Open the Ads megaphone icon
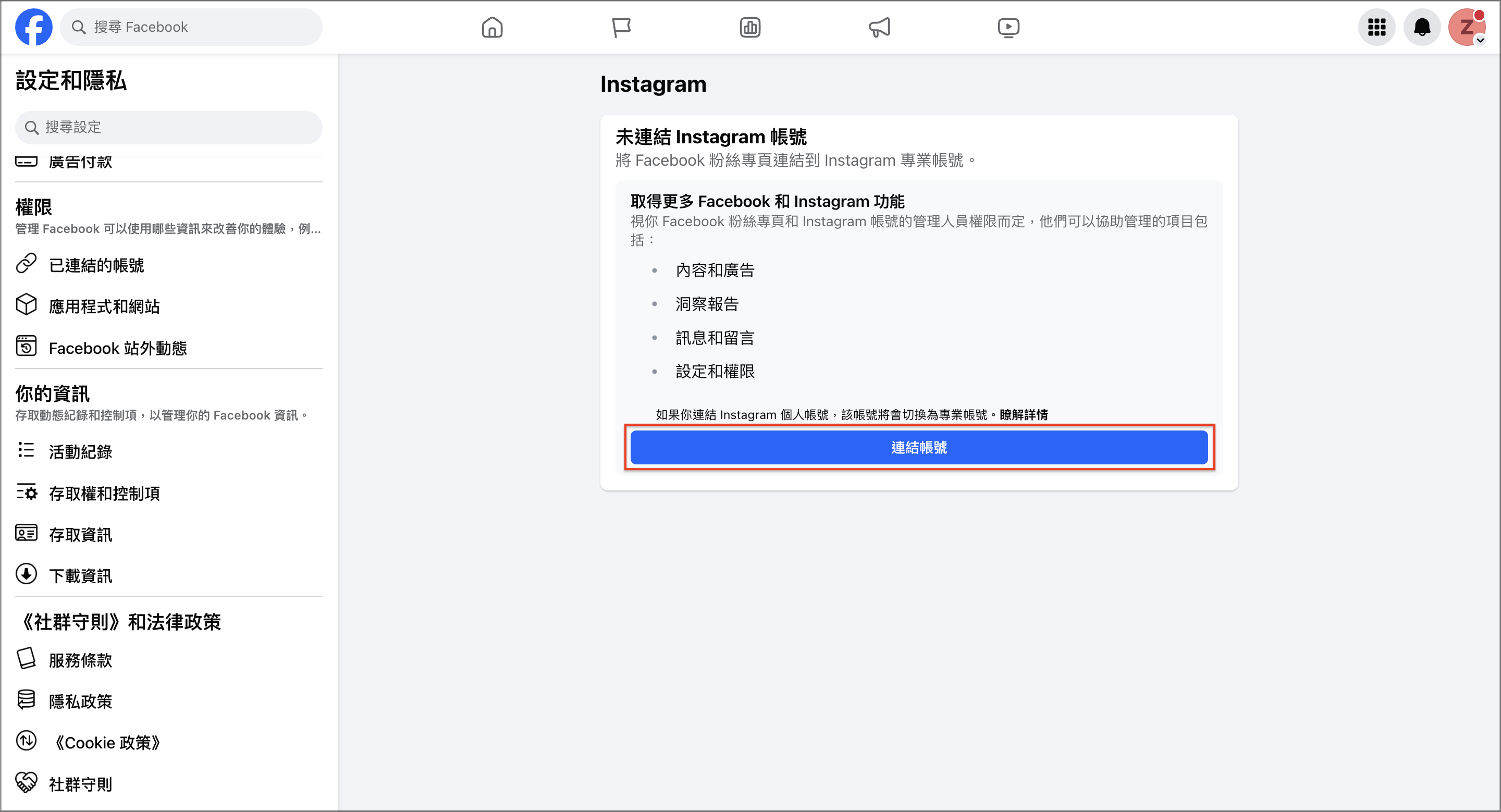 (x=879, y=27)
